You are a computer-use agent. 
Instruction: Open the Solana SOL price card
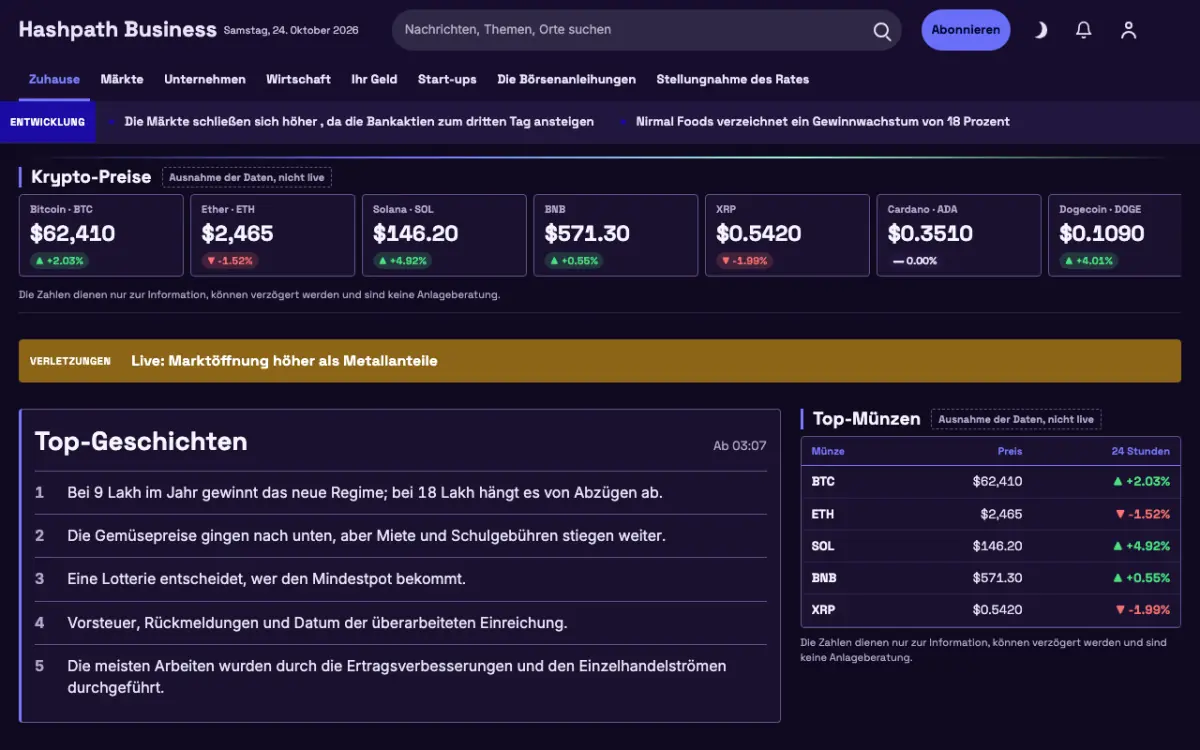pyautogui.click(x=444, y=235)
